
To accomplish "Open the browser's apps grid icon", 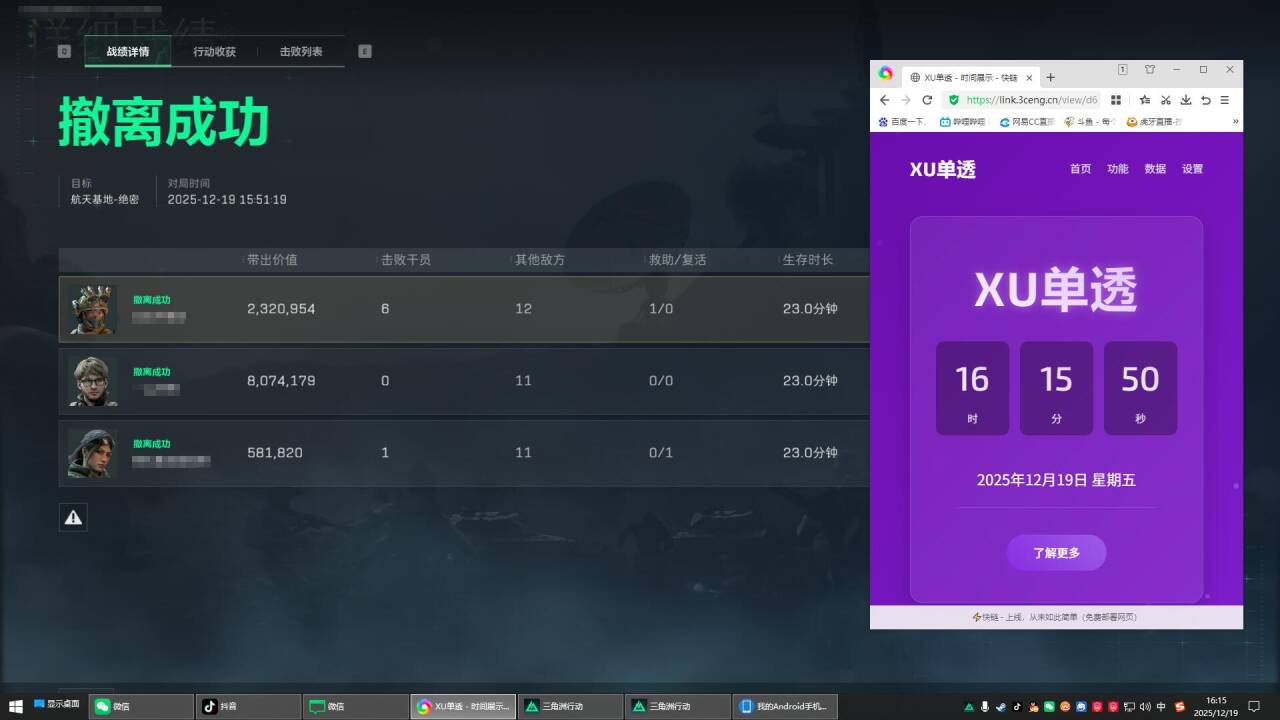I will click(1116, 100).
